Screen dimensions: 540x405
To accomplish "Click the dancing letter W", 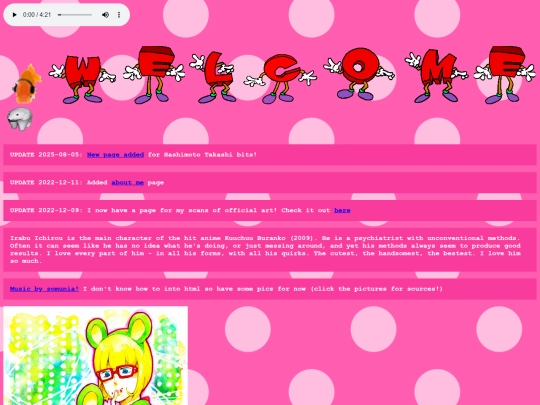I will (82, 80).
